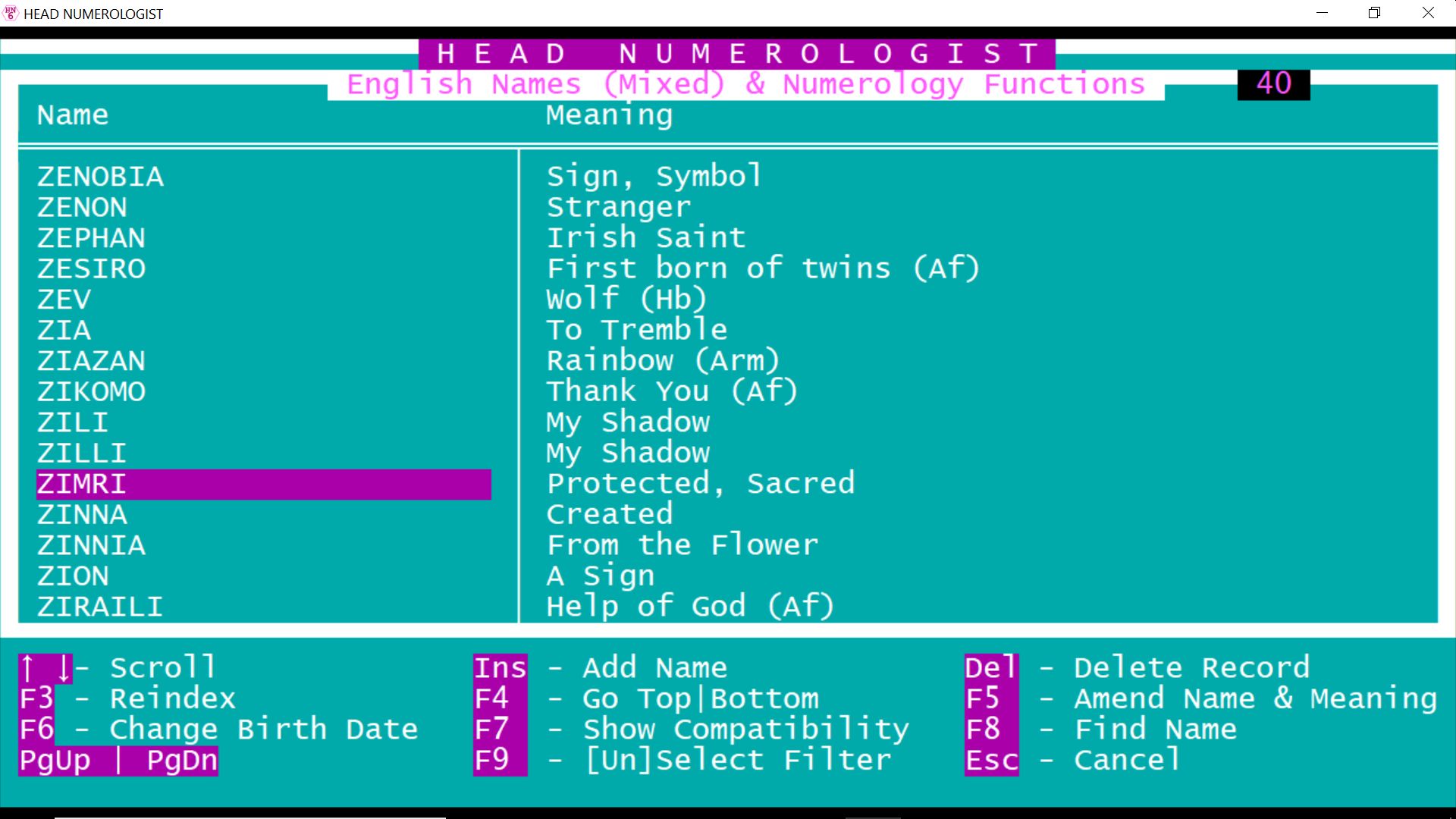1456x819 pixels.
Task: Click the meaning 'Sign, Symbol'
Action: click(x=654, y=177)
